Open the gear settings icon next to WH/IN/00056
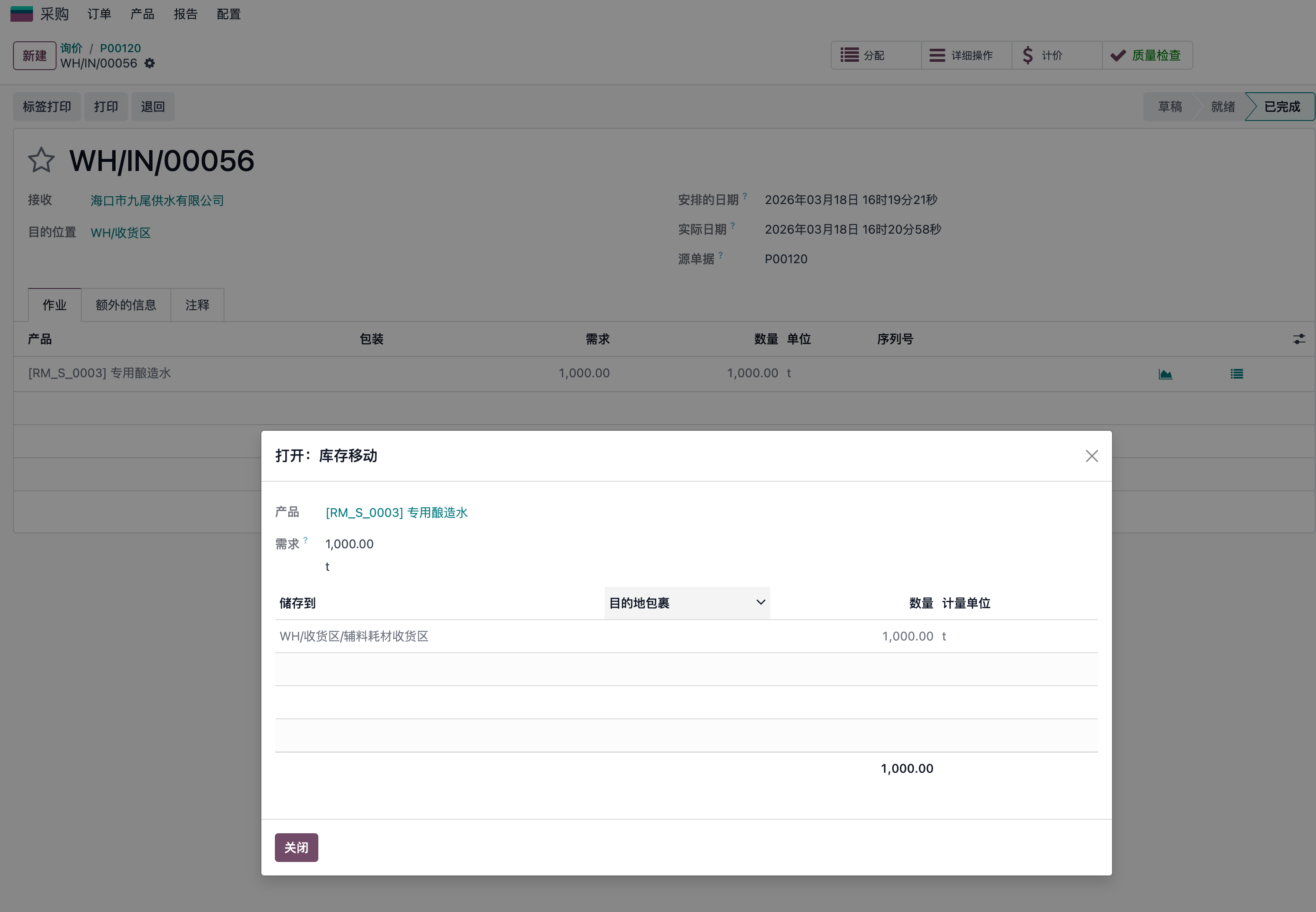The height and width of the screenshot is (912, 1316). [150, 64]
